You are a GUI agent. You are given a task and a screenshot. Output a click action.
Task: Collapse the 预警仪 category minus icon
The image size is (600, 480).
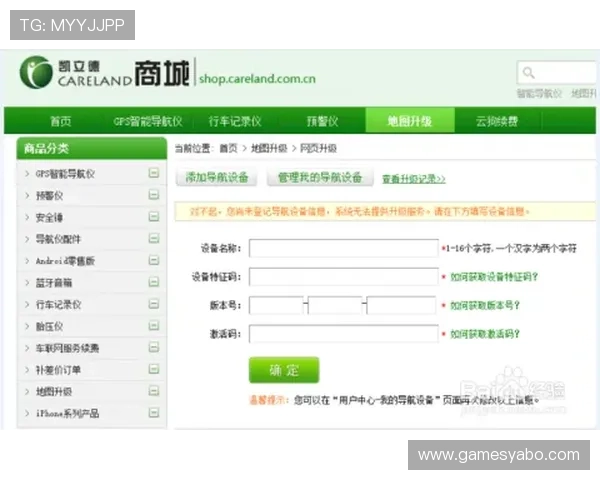154,195
